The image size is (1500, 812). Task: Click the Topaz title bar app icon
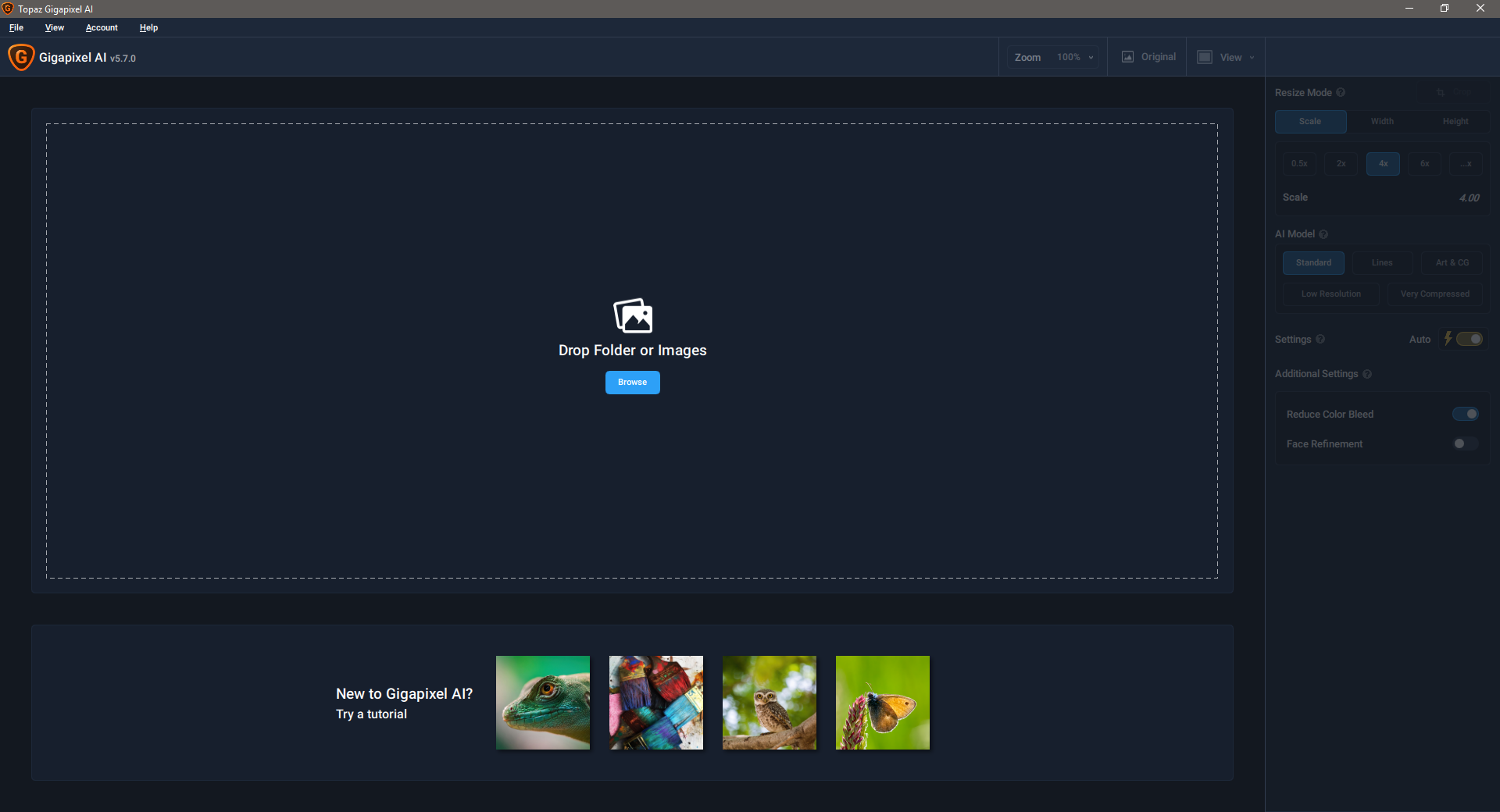click(x=8, y=9)
